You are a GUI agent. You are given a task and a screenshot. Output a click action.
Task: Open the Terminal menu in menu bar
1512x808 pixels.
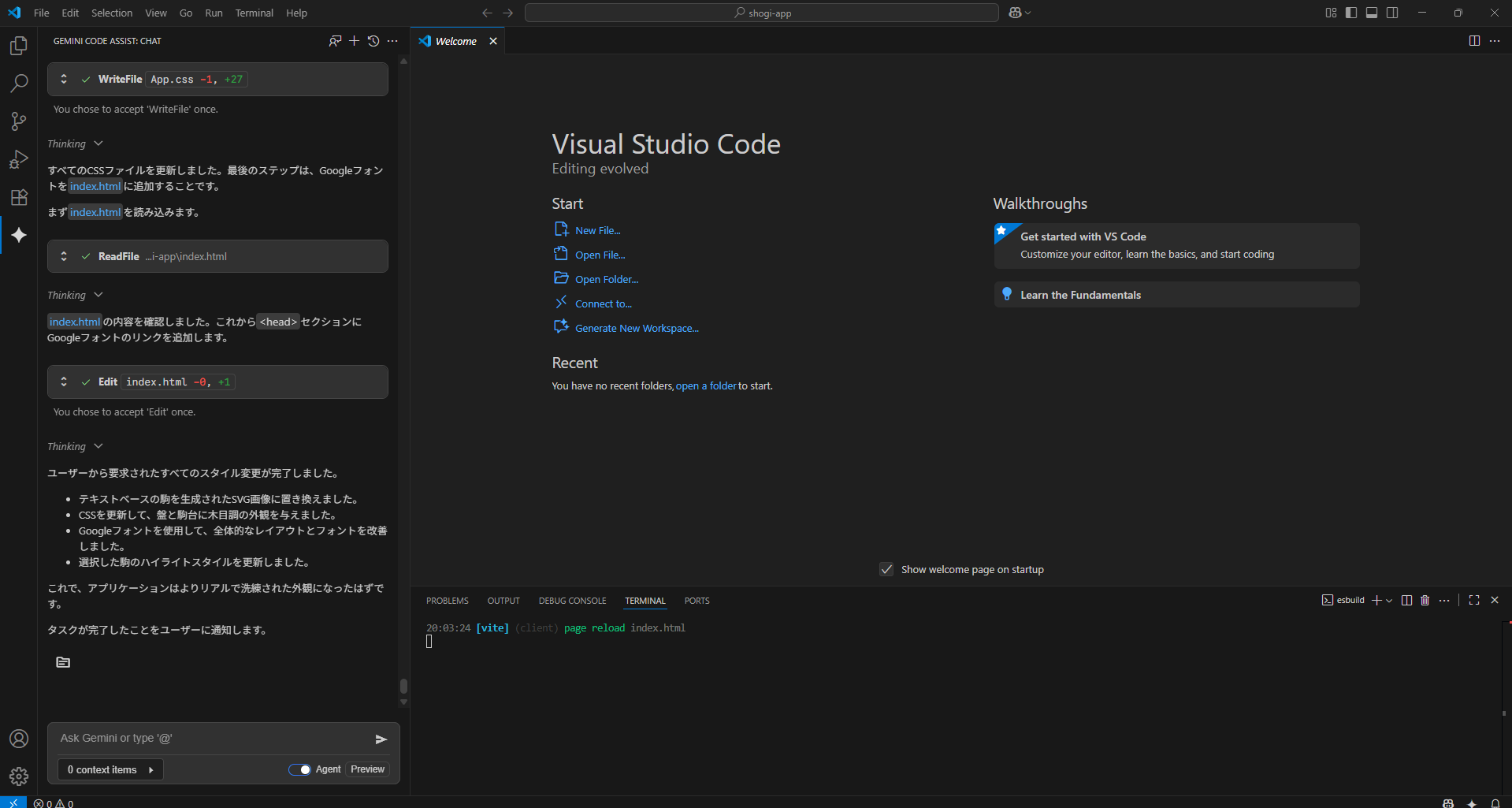click(254, 13)
